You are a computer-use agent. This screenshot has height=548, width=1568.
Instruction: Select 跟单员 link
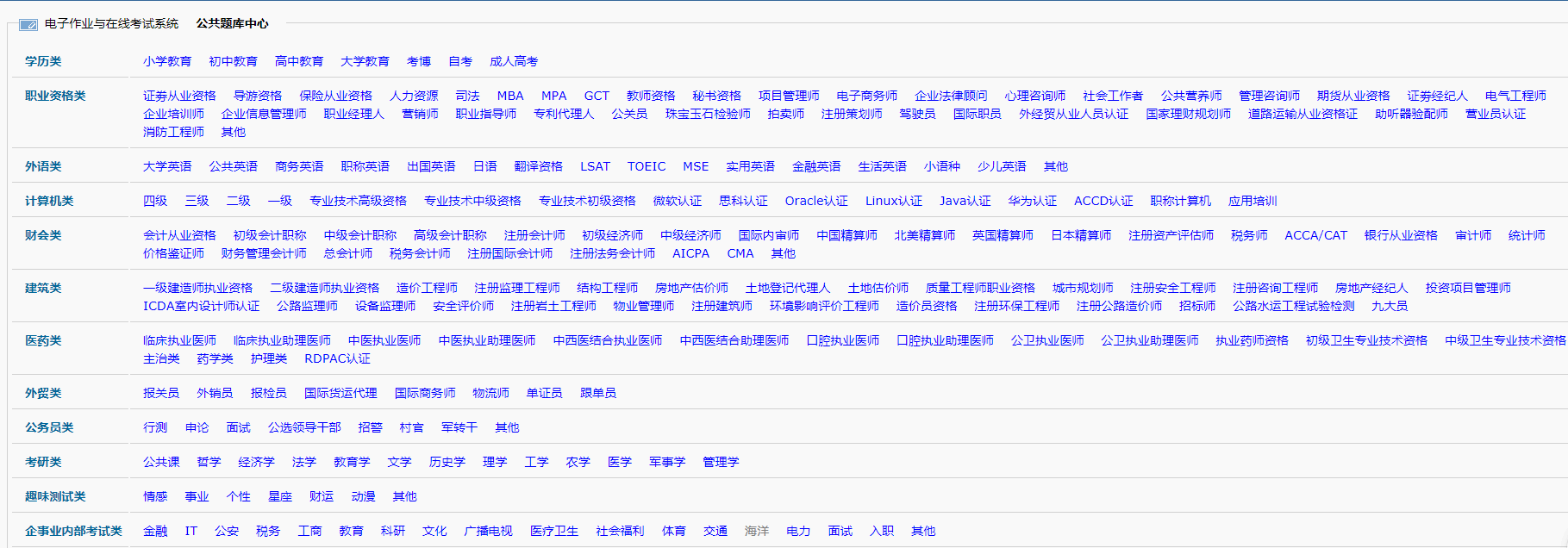[x=598, y=393]
